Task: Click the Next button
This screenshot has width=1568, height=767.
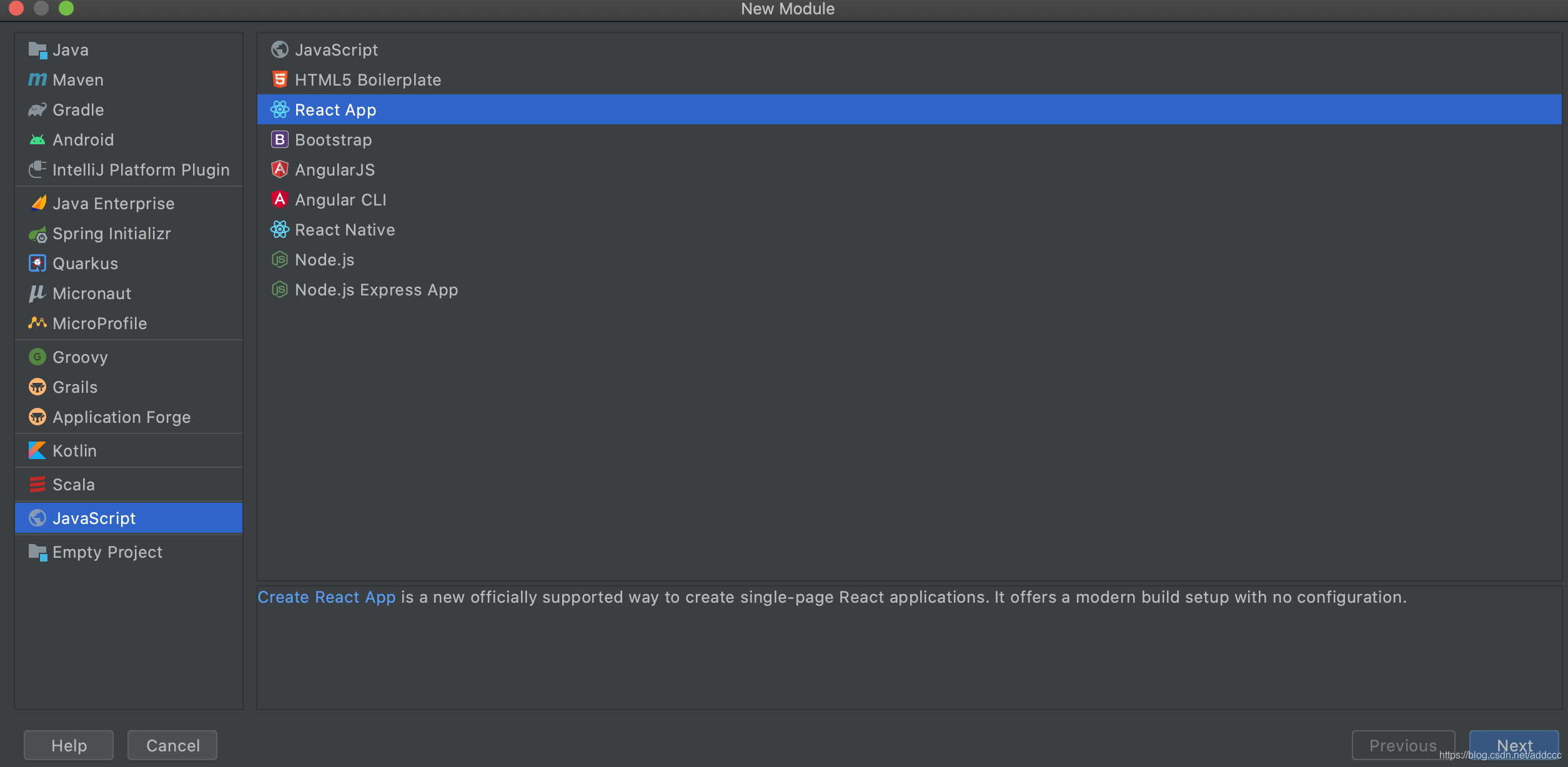Action: pyautogui.click(x=1514, y=745)
